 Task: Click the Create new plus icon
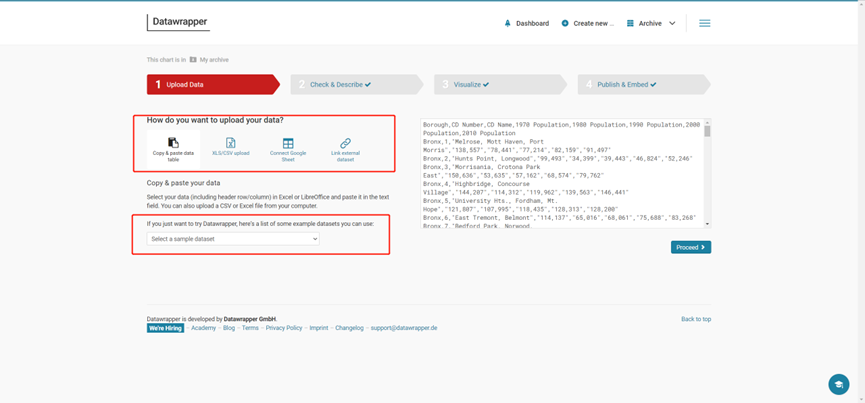pyautogui.click(x=565, y=24)
